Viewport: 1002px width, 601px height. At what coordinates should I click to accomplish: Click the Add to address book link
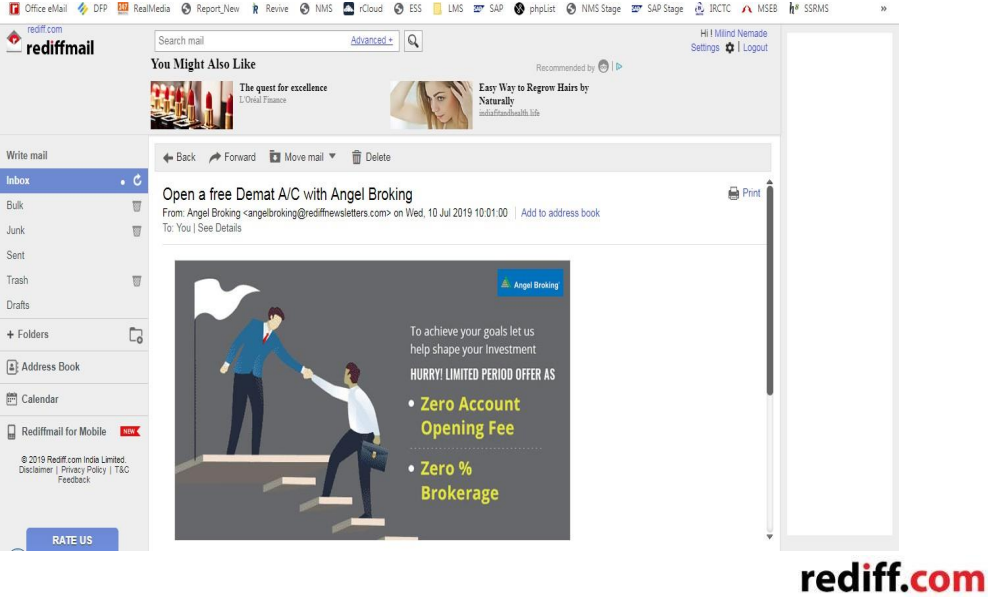[x=560, y=213]
